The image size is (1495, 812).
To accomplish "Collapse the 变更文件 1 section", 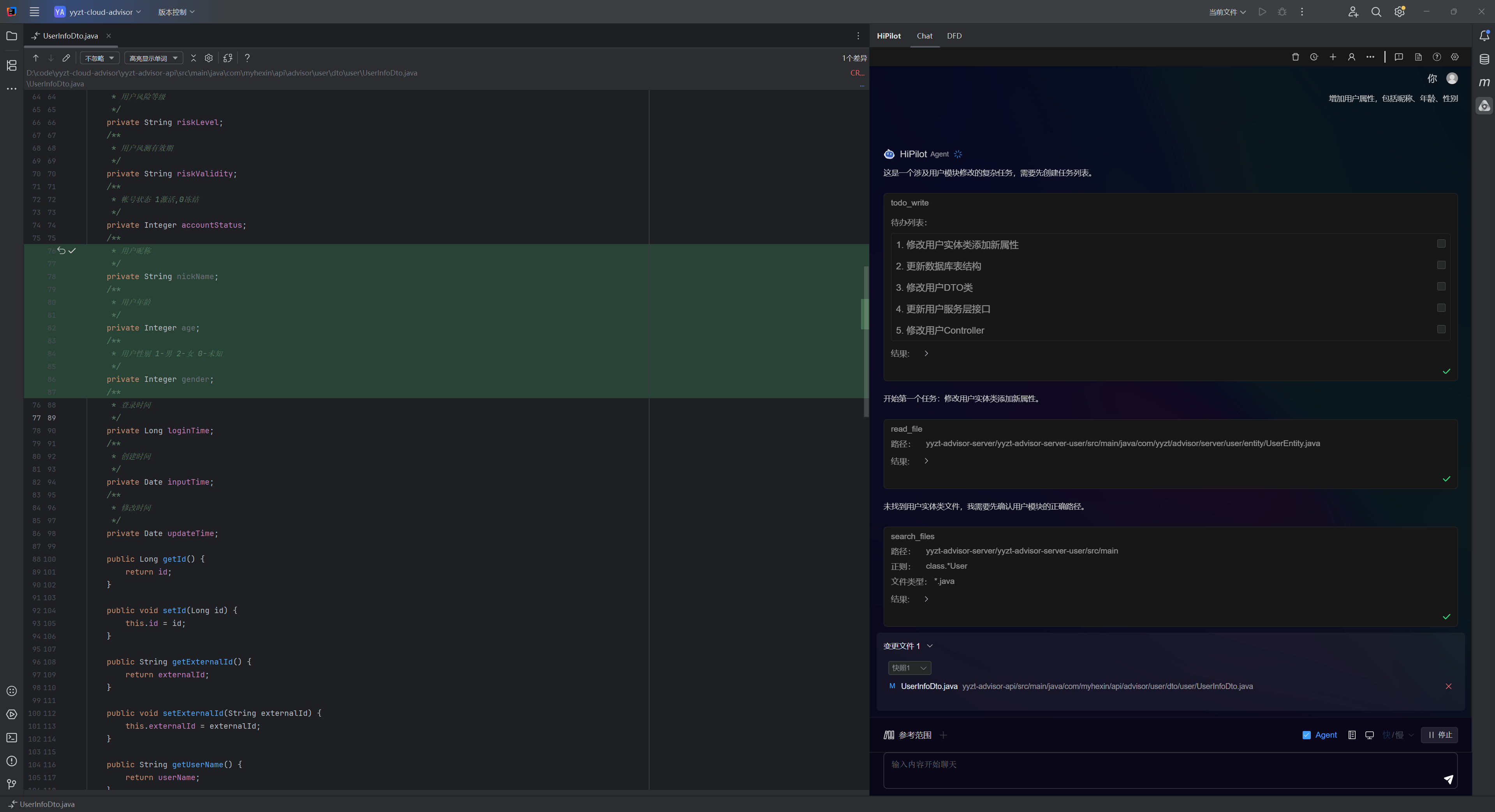I will (930, 646).
